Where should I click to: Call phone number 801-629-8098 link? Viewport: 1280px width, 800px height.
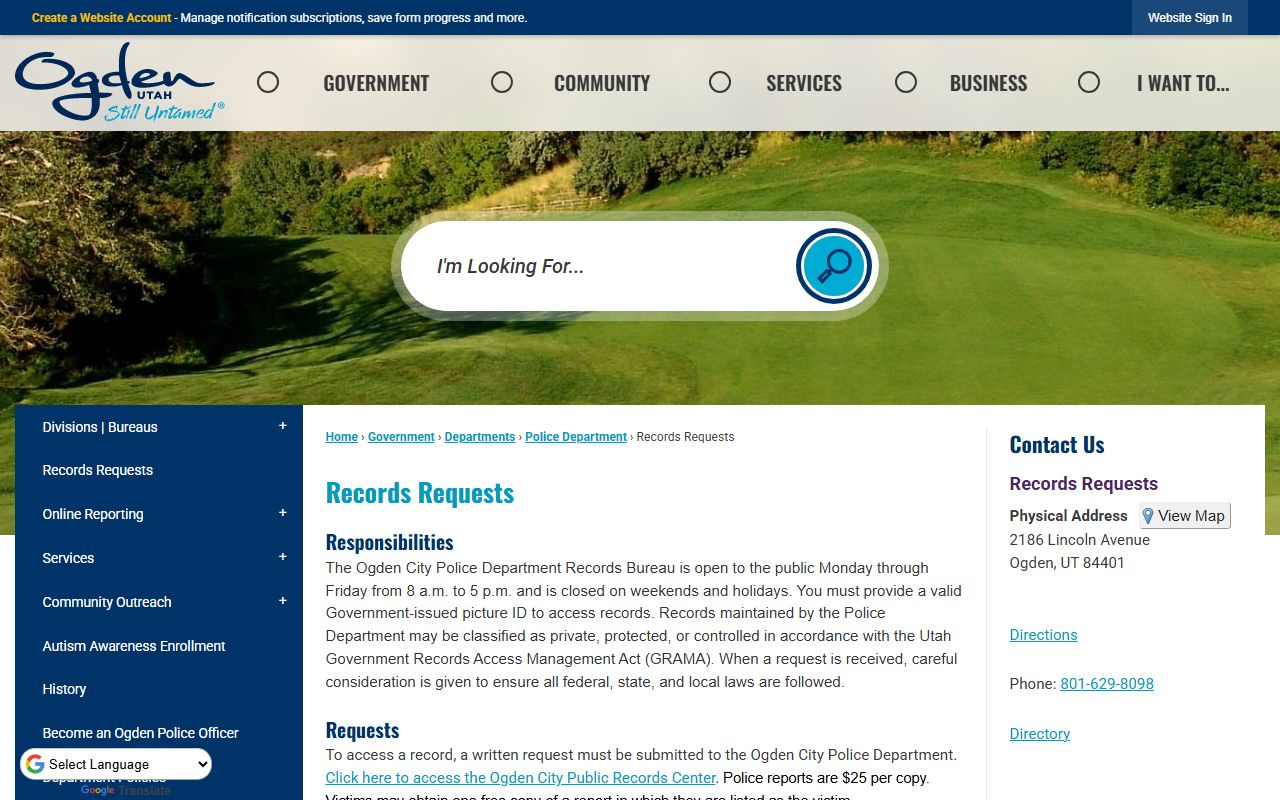pos(1107,684)
